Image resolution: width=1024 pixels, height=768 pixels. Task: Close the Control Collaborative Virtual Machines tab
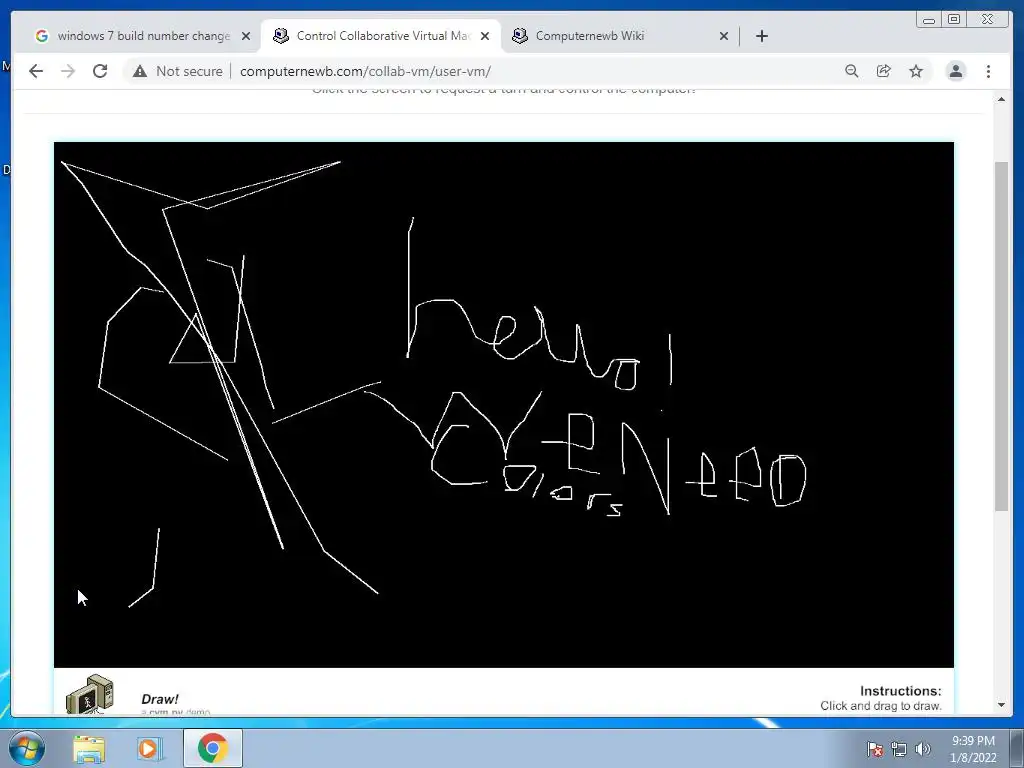(x=485, y=36)
